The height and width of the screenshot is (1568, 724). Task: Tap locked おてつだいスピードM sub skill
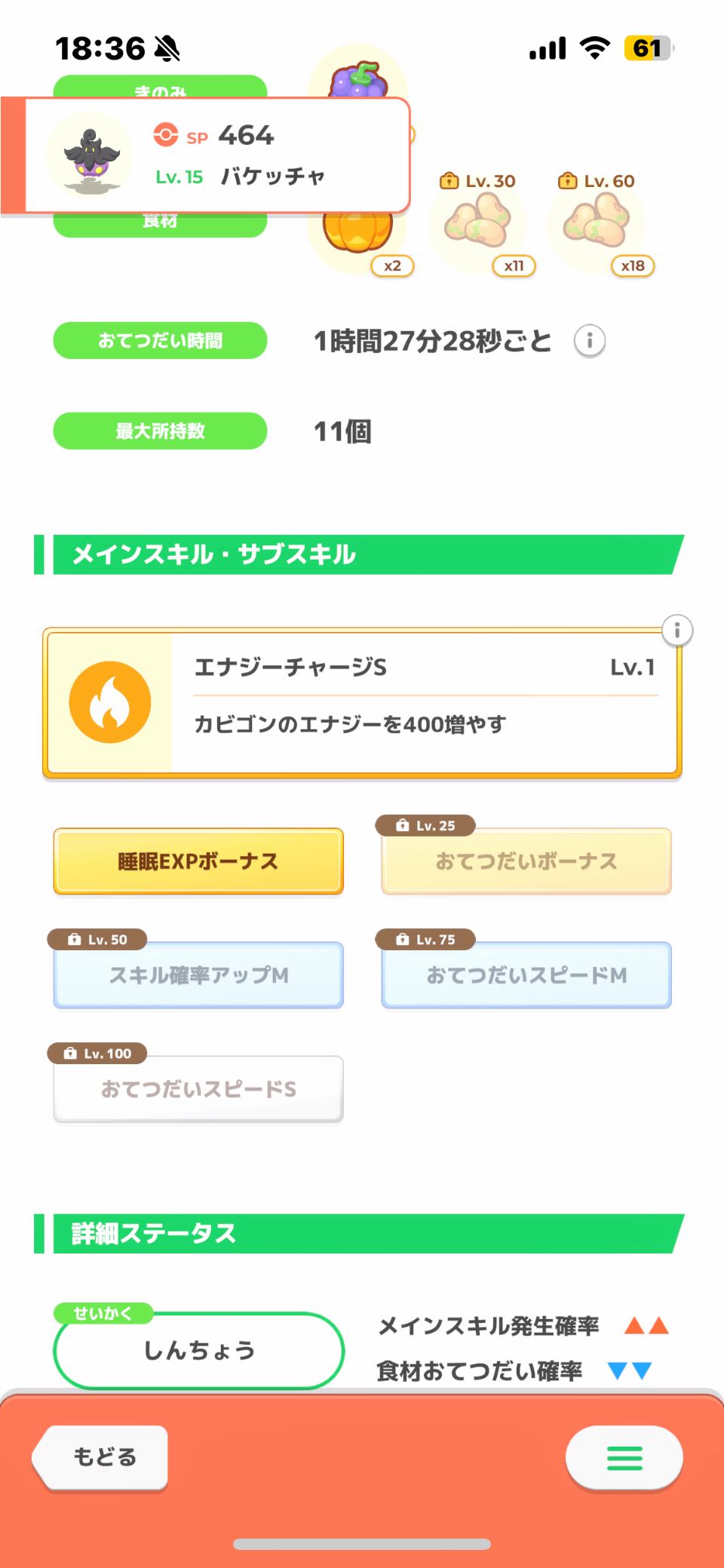526,975
